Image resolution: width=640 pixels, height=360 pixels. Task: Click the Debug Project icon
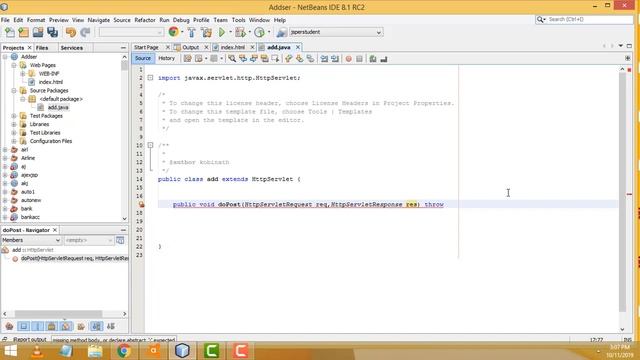pos(240,32)
